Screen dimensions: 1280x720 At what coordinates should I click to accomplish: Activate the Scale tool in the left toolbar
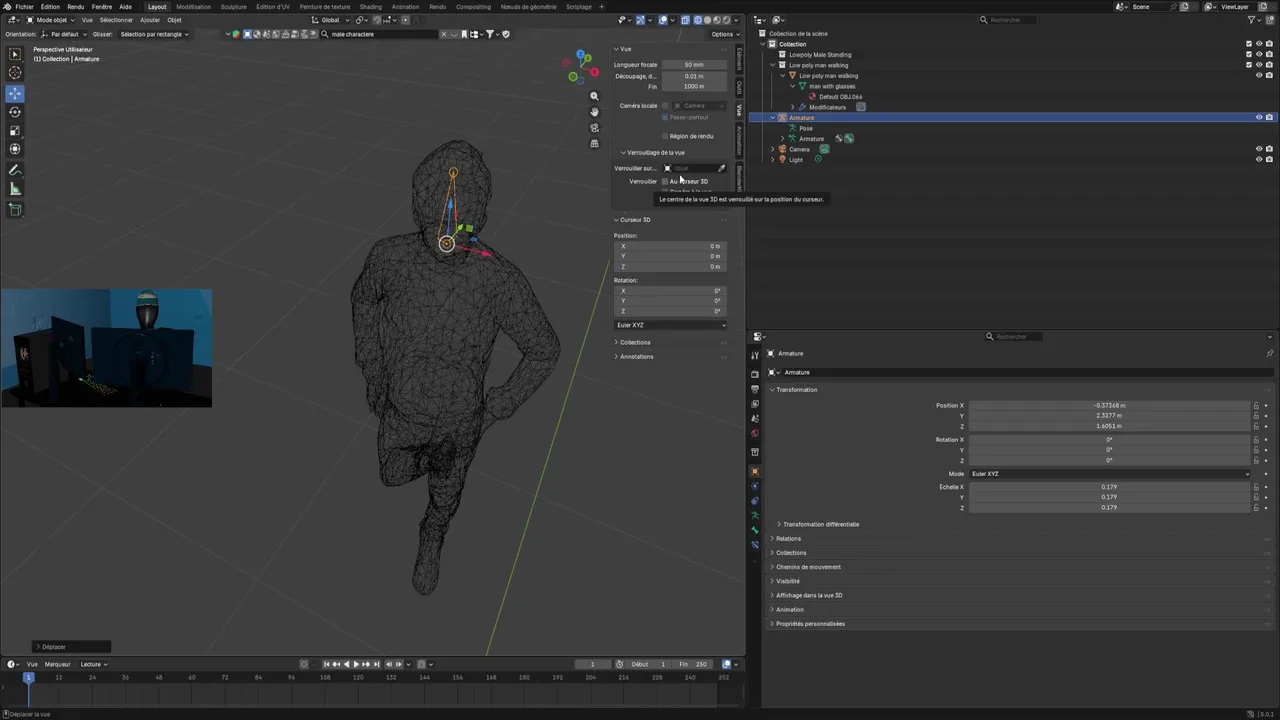15,131
